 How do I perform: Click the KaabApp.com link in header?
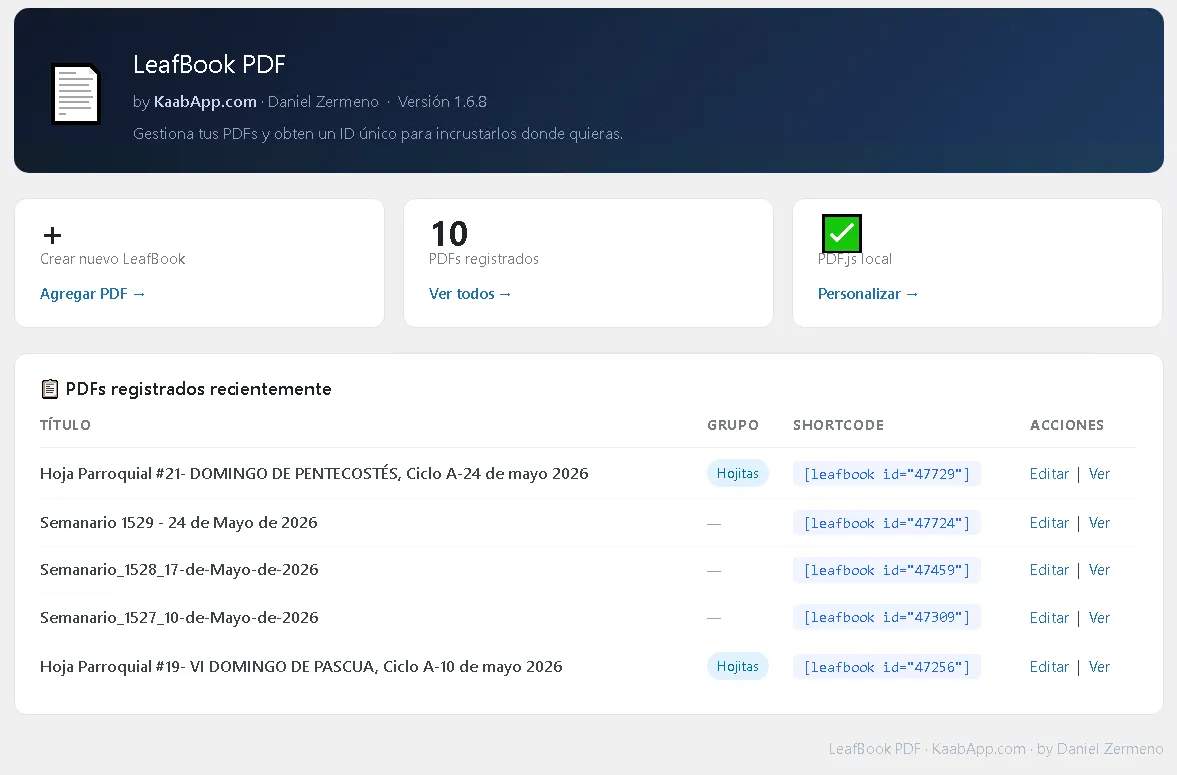point(205,101)
